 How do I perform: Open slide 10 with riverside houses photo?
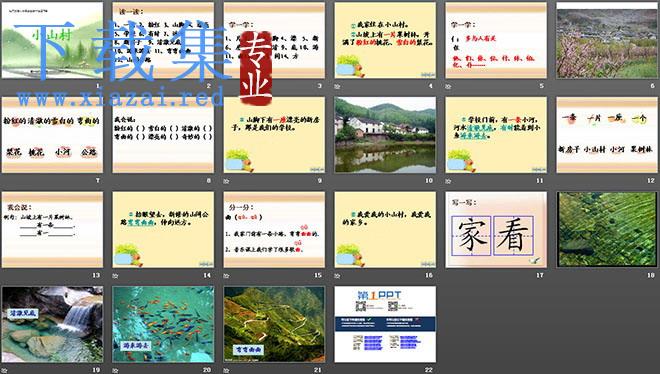click(385, 135)
